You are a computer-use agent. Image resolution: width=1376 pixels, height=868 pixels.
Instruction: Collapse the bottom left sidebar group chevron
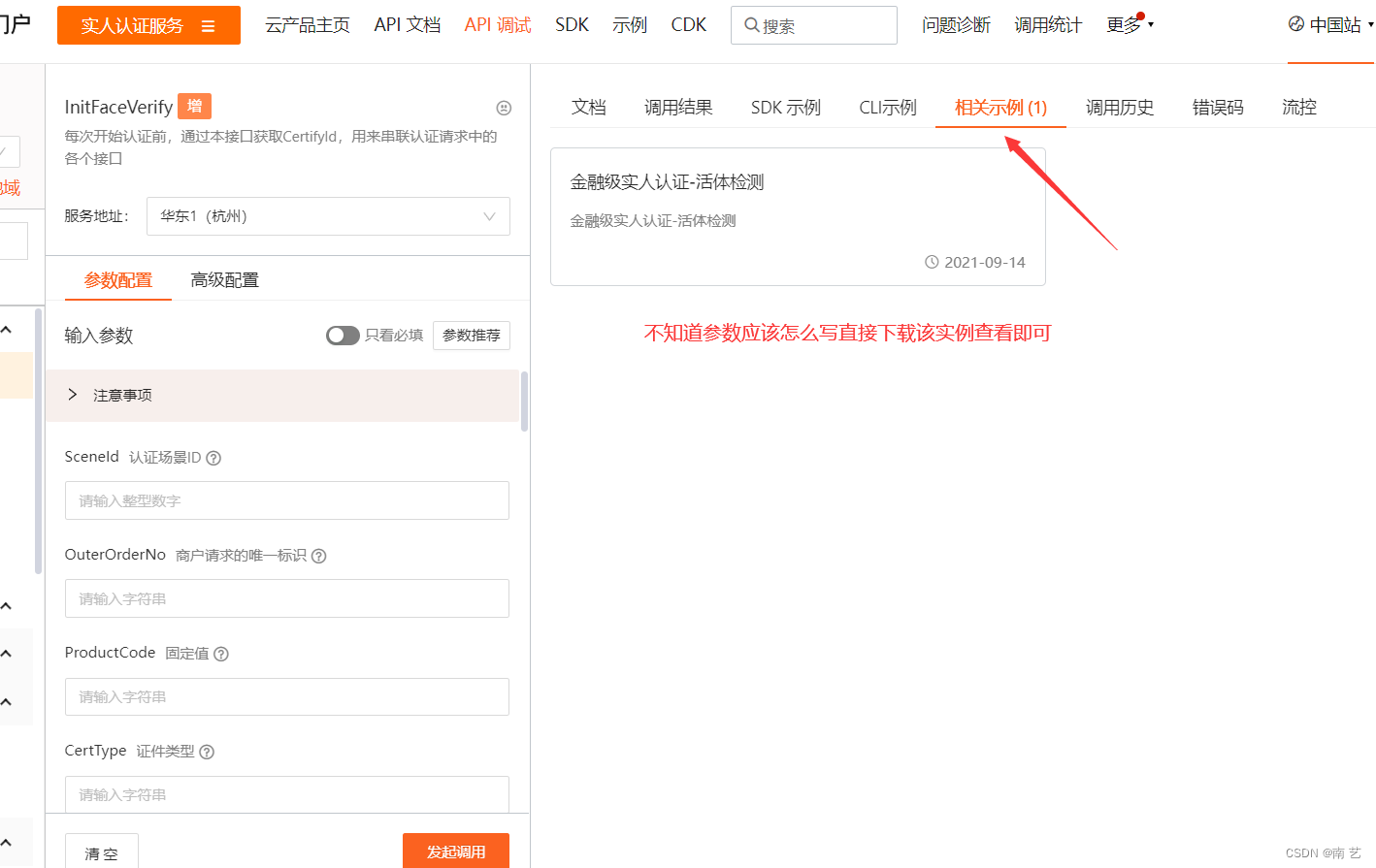coord(7,844)
